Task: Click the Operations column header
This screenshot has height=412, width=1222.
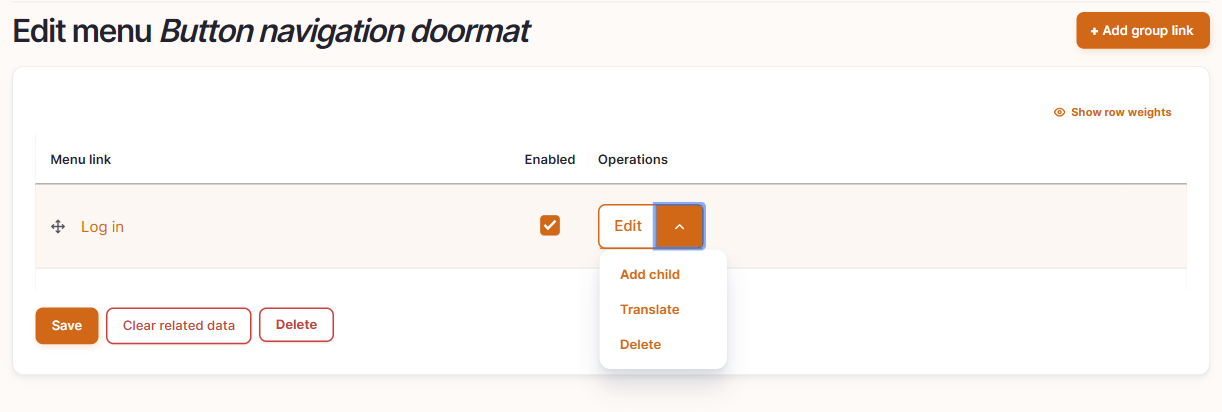Action: click(633, 159)
